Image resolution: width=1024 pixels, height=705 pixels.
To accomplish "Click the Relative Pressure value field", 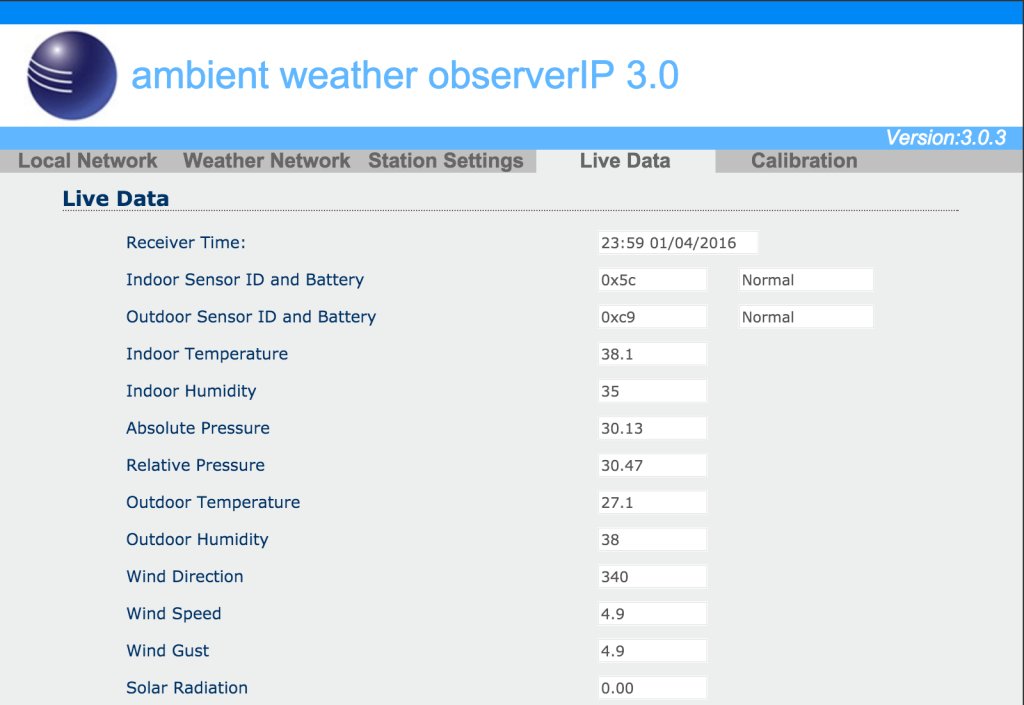I will 652,465.
